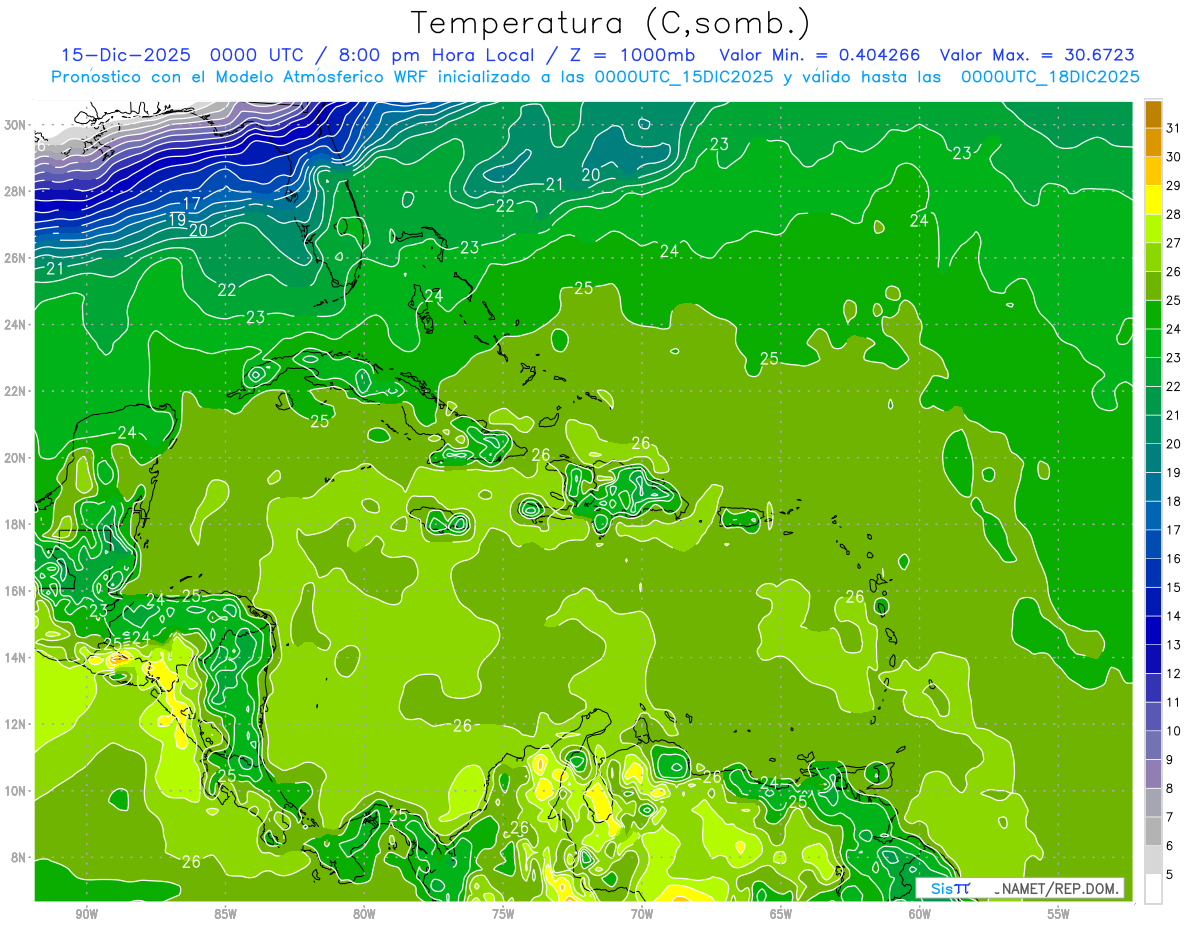The image size is (1200, 927).
Task: Click the white swatch below the 5 label
Action: point(1153,889)
